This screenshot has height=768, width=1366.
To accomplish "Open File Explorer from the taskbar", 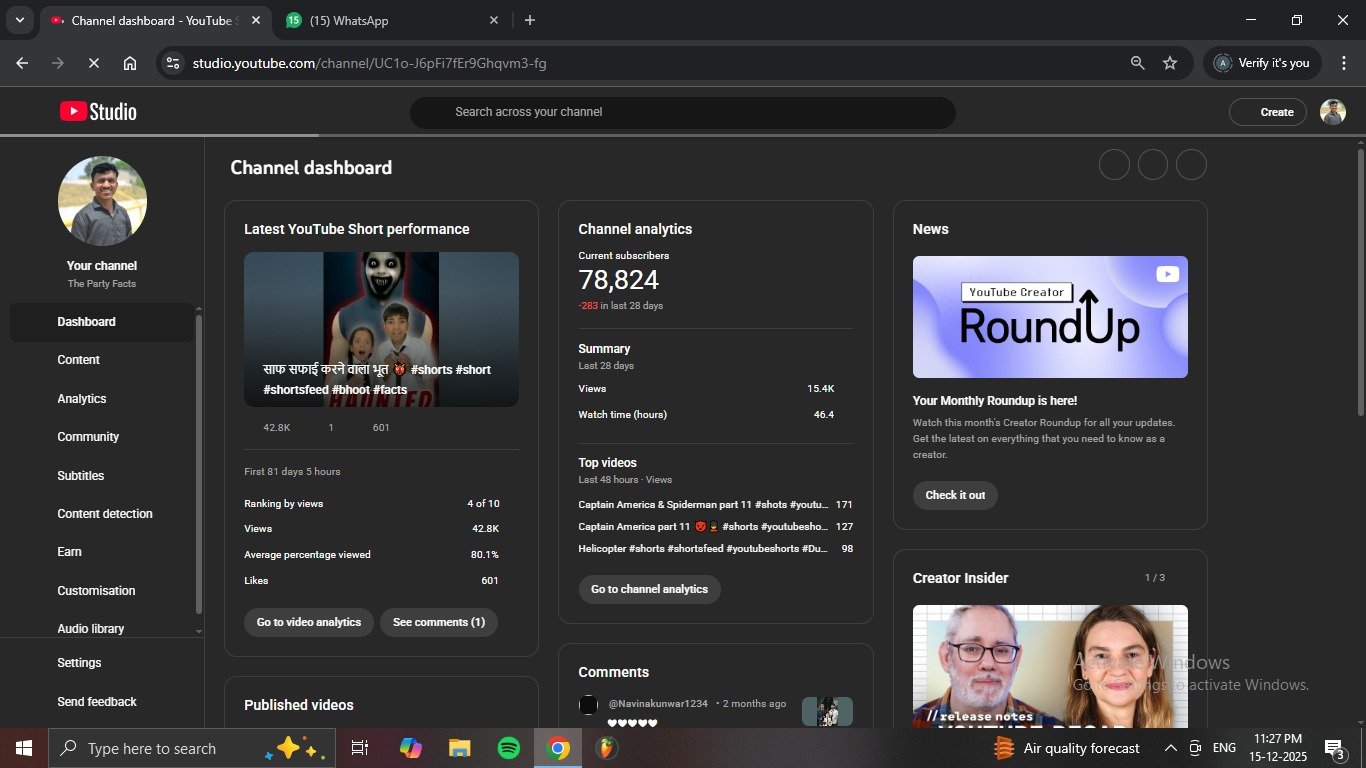I will click(x=459, y=748).
